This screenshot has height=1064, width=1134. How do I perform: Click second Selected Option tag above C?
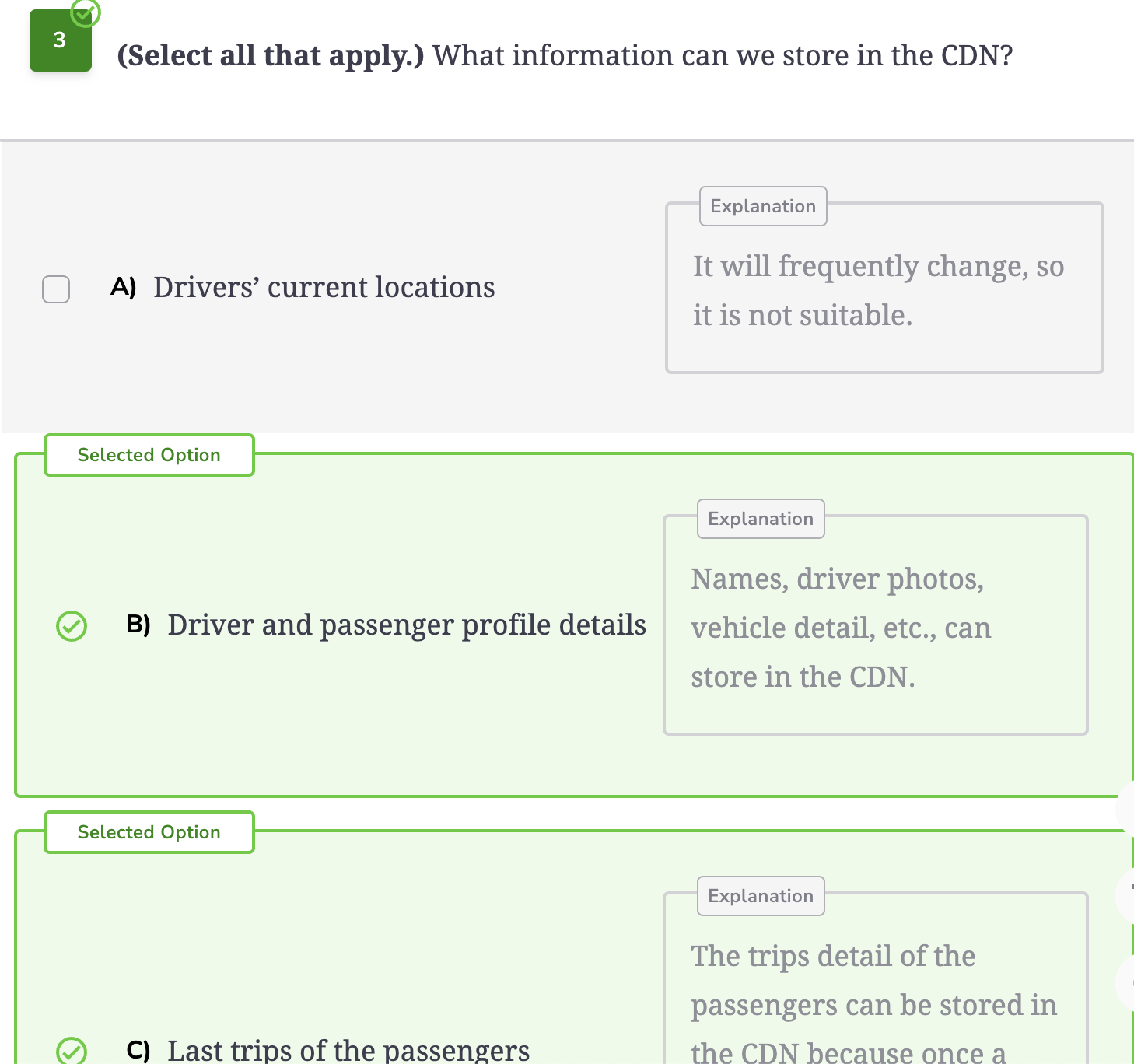[149, 832]
